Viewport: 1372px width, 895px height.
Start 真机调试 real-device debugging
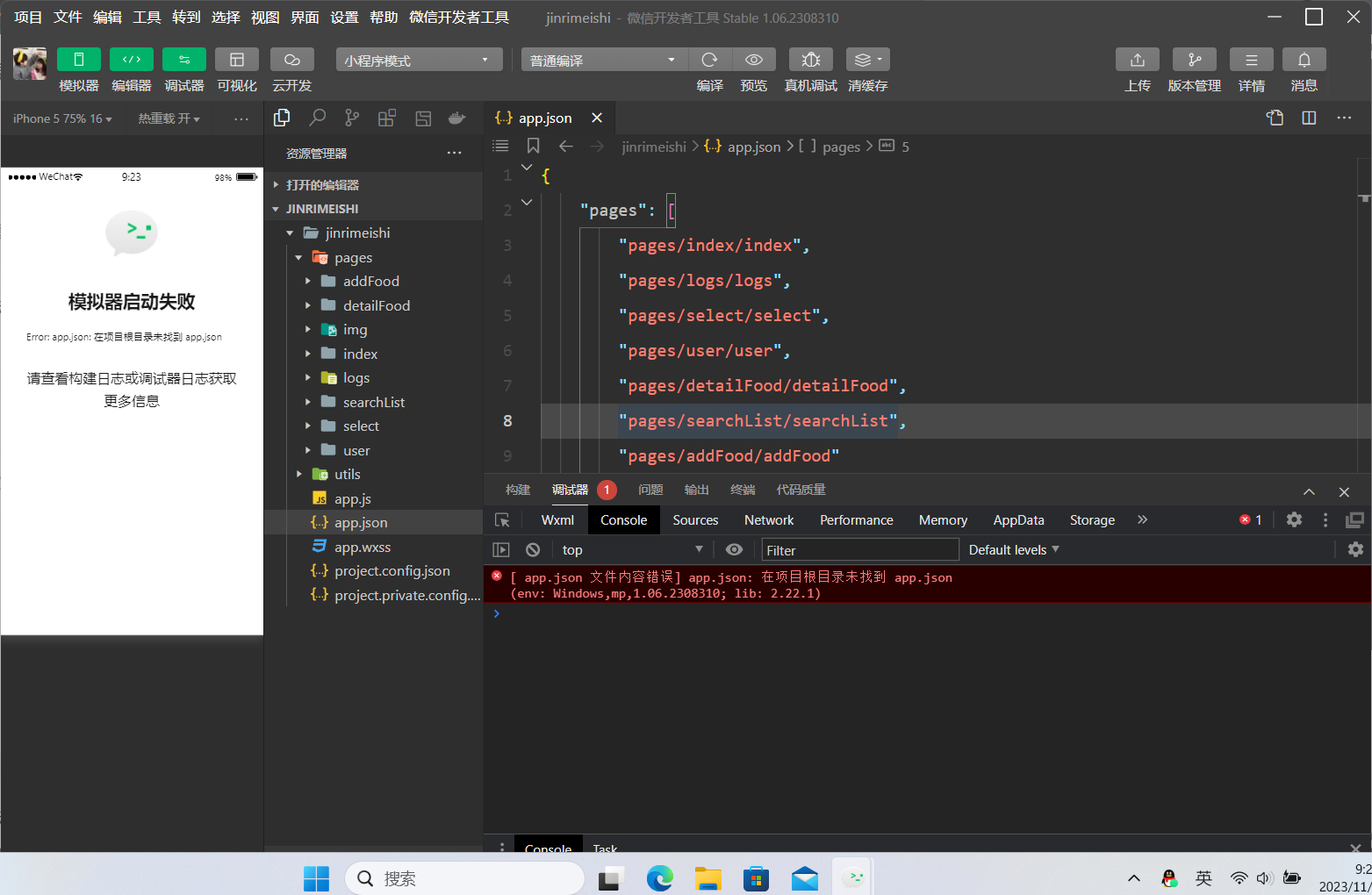811,60
